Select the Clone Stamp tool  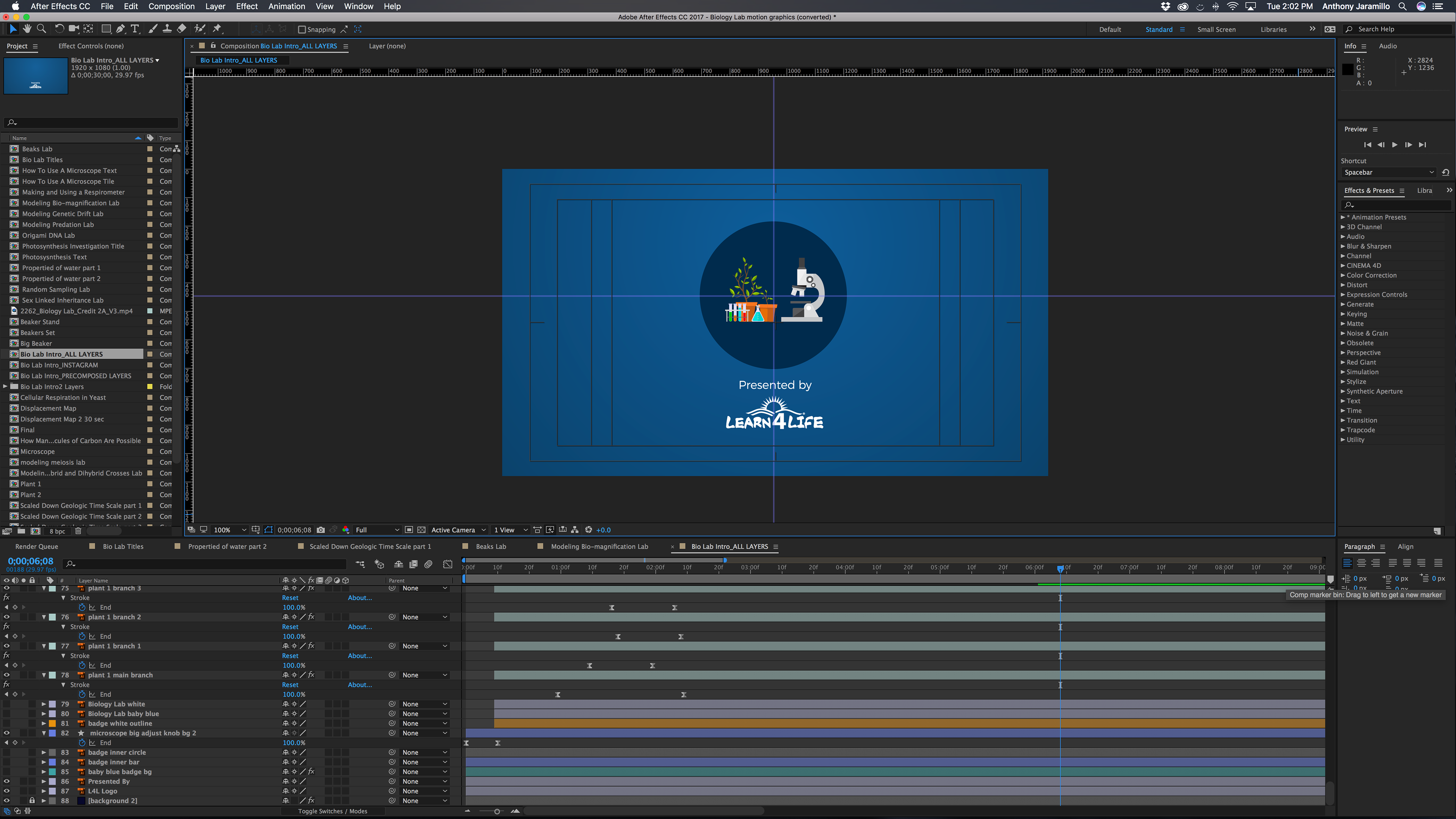[x=167, y=29]
